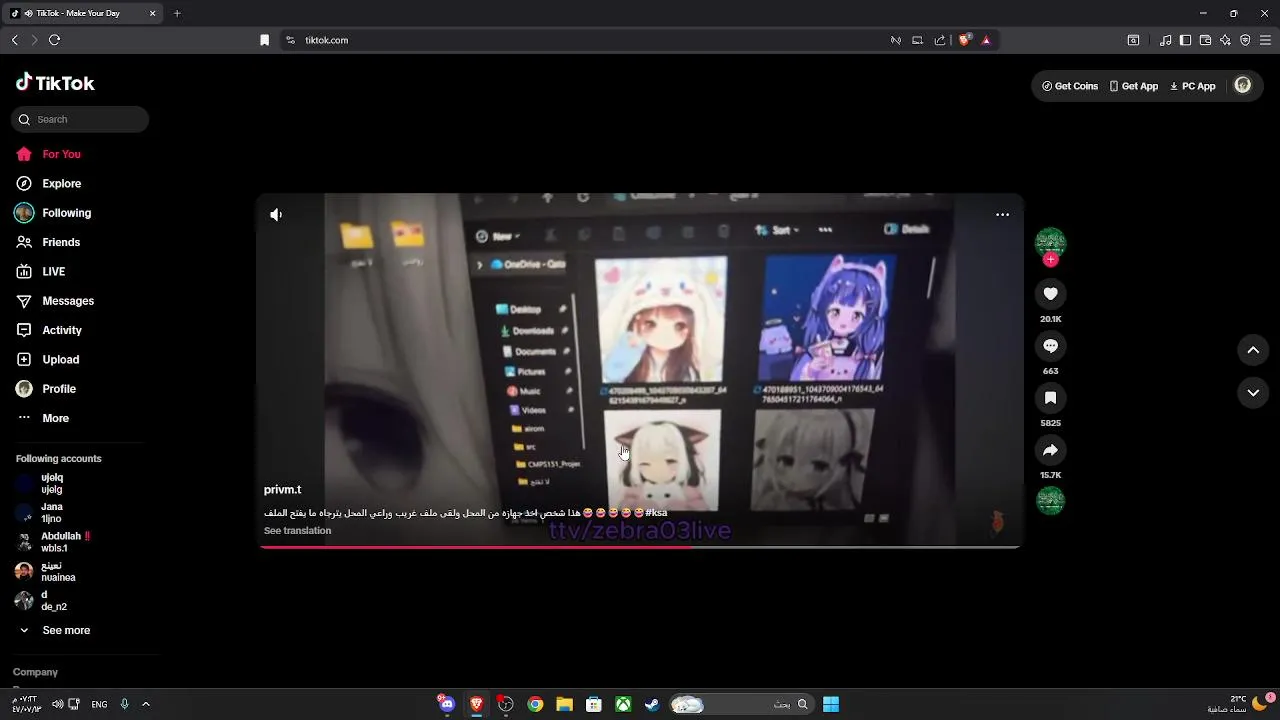Open the comments bubble showing 663
1280x720 pixels.
1050,346
